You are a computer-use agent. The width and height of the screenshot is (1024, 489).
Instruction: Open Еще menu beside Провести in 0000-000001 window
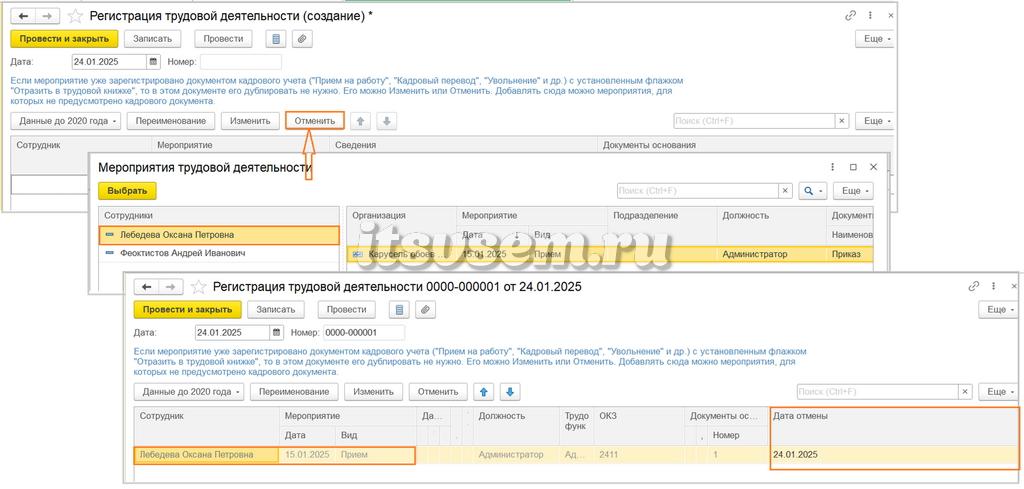(997, 309)
